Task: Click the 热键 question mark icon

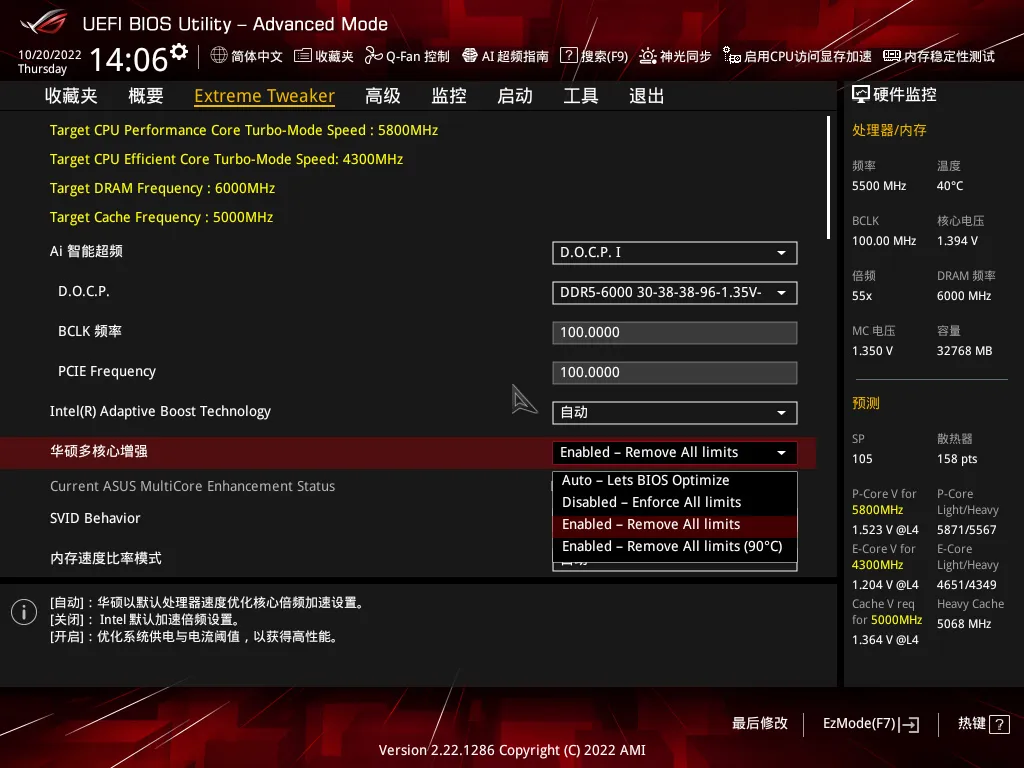Action: pyautogui.click(x=999, y=724)
